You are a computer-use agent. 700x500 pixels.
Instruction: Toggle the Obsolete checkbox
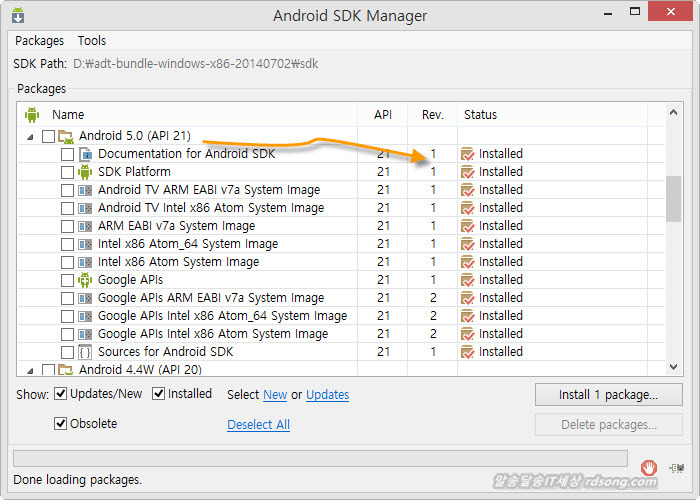[61, 424]
